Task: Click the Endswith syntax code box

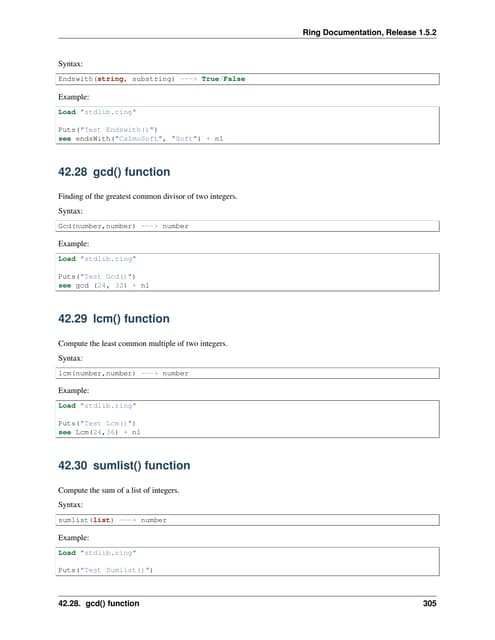Action: tap(247, 79)
